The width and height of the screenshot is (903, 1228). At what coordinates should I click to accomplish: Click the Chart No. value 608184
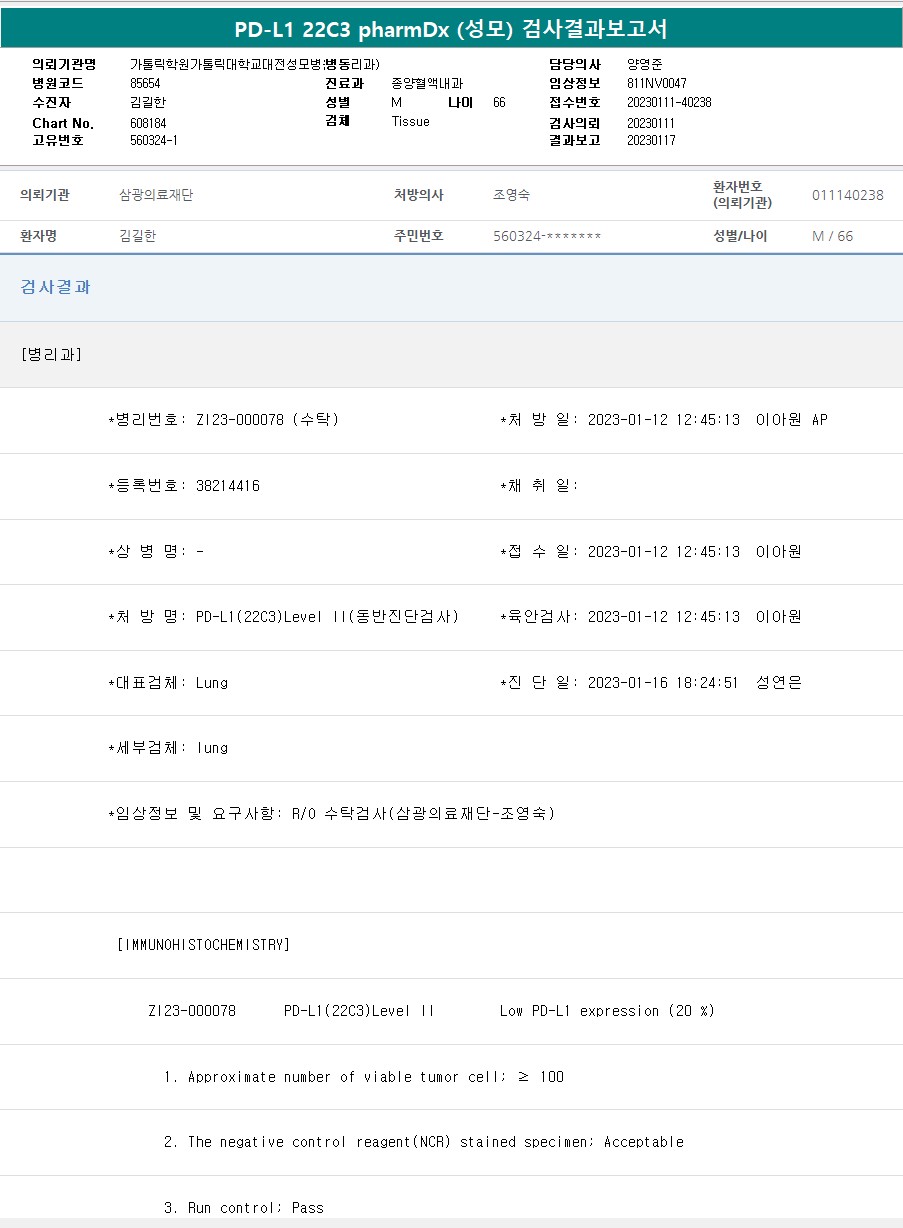[x=148, y=122]
